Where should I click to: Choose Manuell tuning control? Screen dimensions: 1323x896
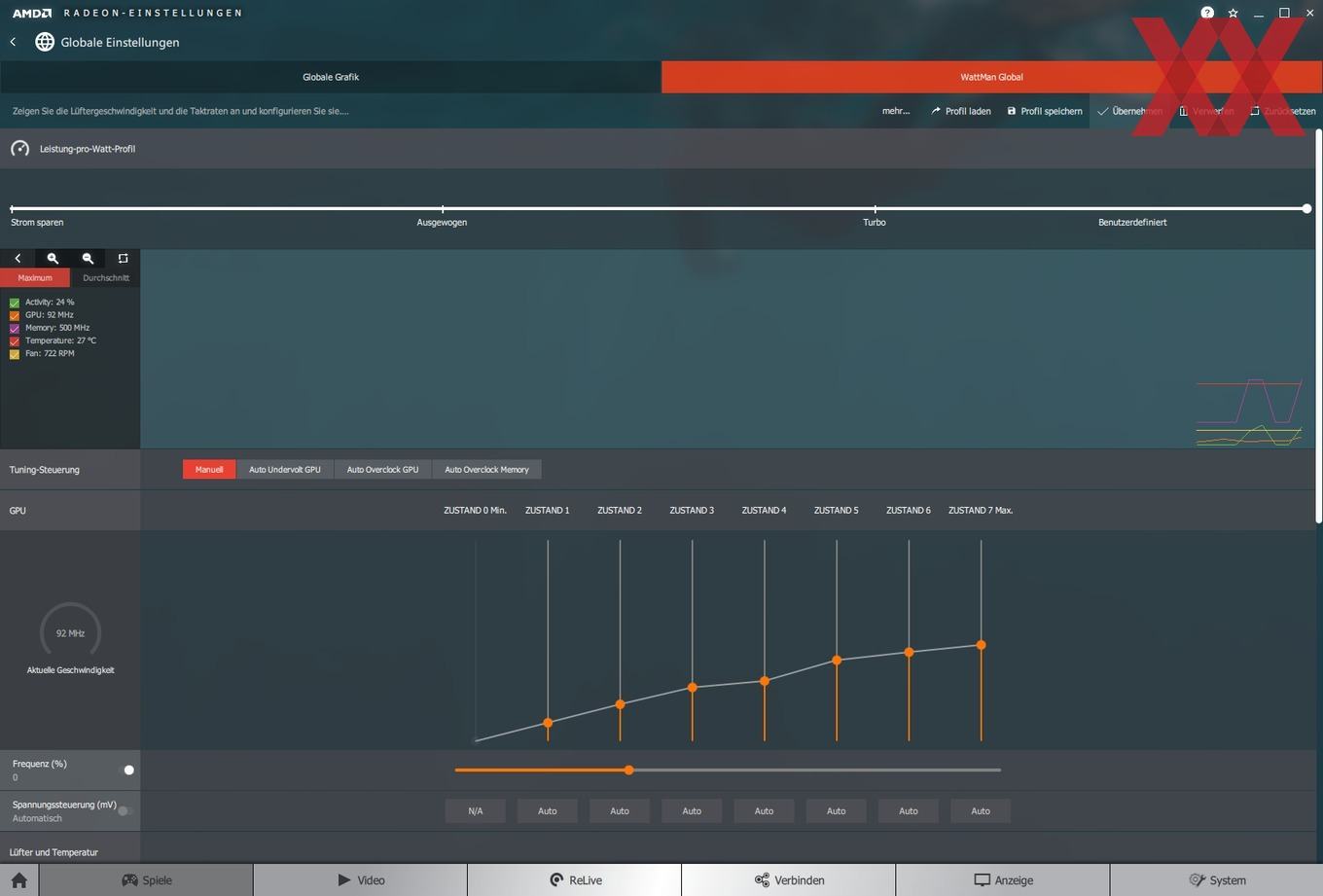click(209, 470)
